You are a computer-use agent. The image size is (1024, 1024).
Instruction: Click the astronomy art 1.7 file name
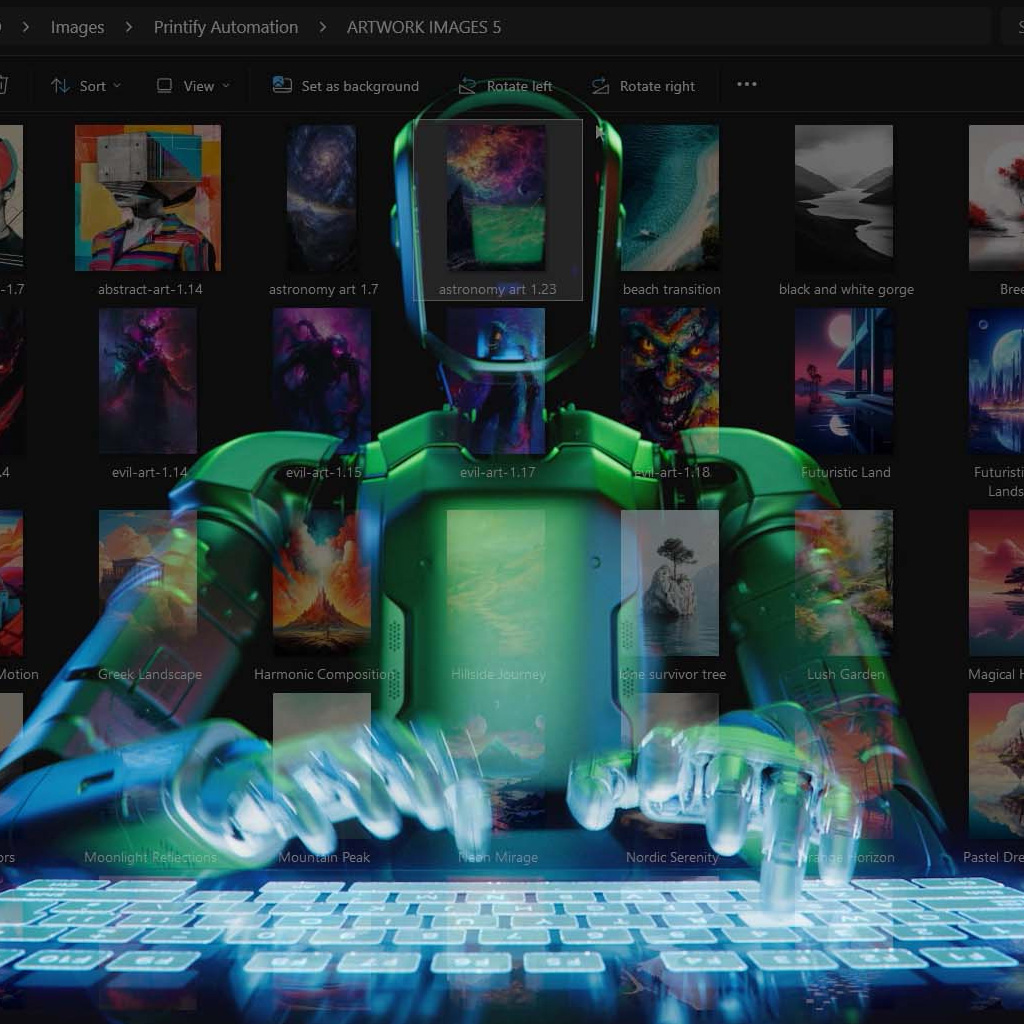point(323,289)
